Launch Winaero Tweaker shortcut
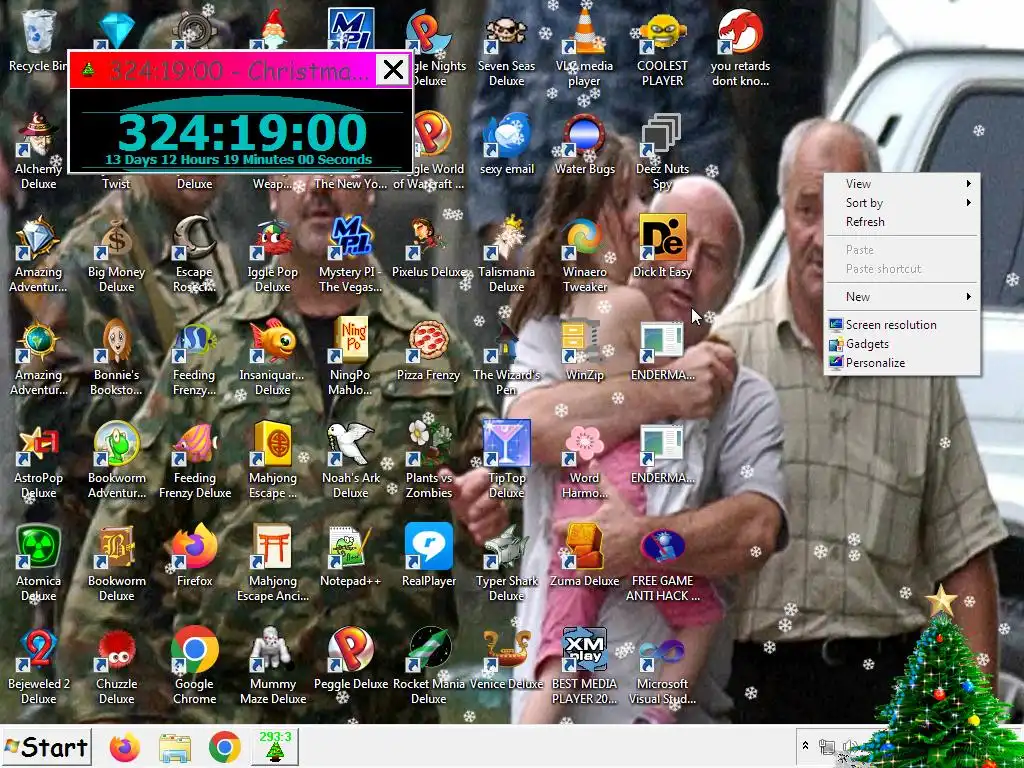This screenshot has height=768, width=1024. pyautogui.click(x=584, y=253)
